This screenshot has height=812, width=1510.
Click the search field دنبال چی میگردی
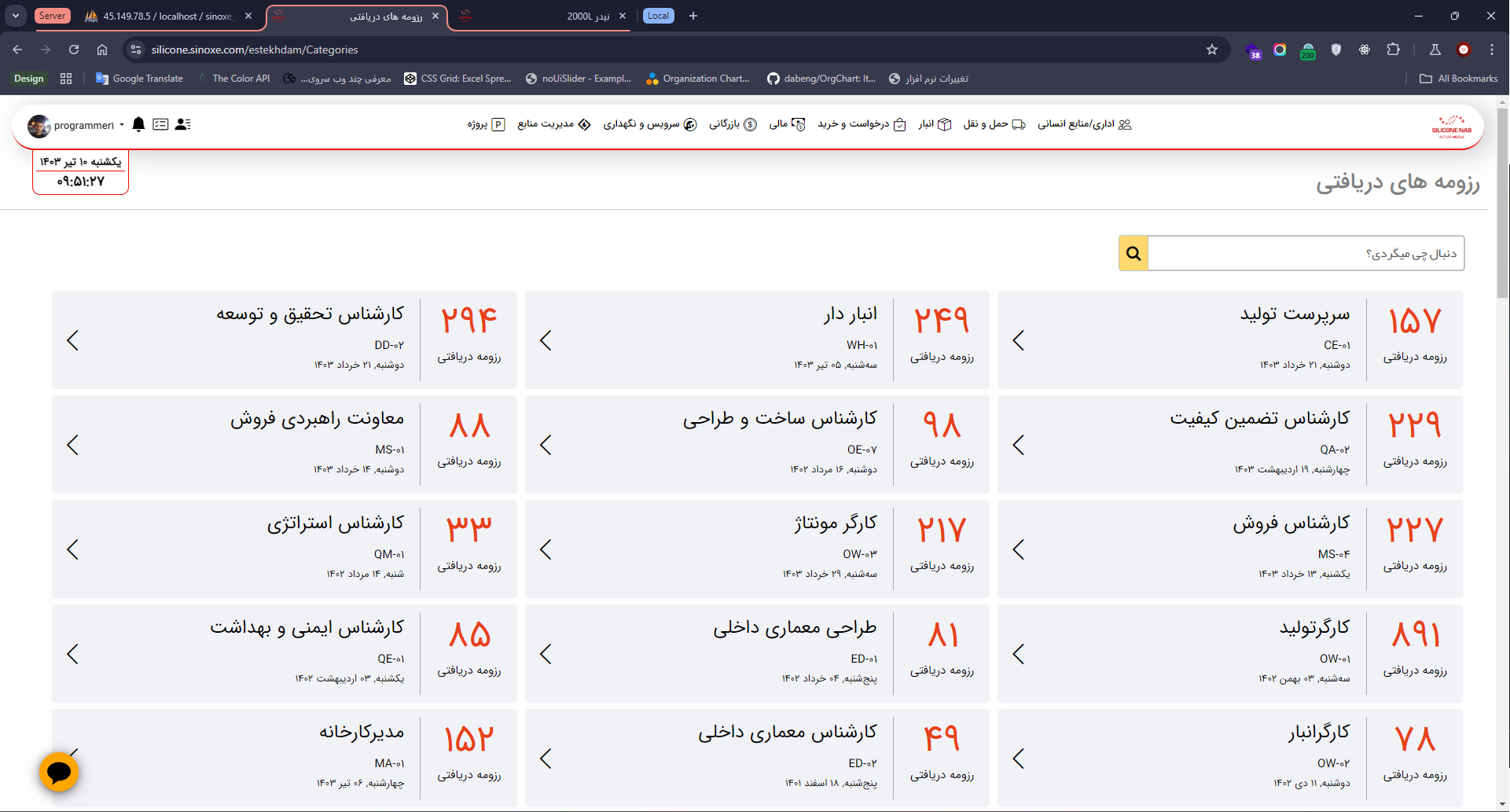[x=1305, y=253]
